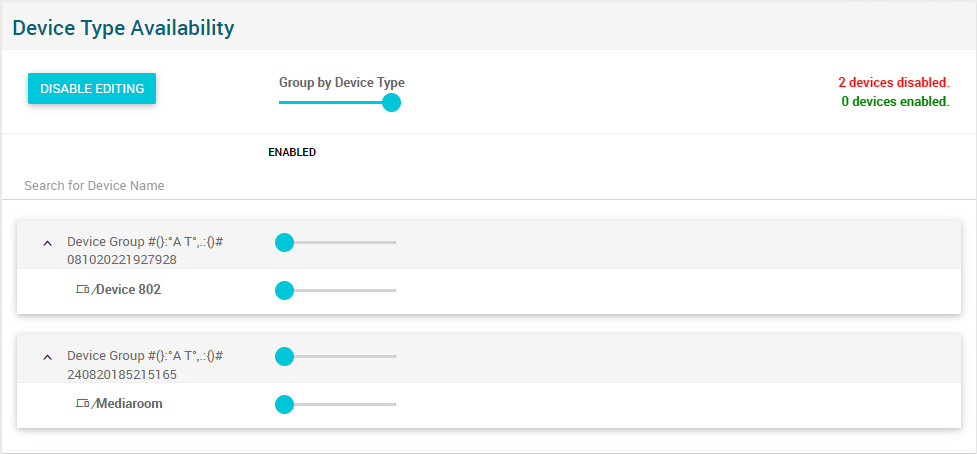Click the red '2 devices disabled' status text

(x=893, y=83)
